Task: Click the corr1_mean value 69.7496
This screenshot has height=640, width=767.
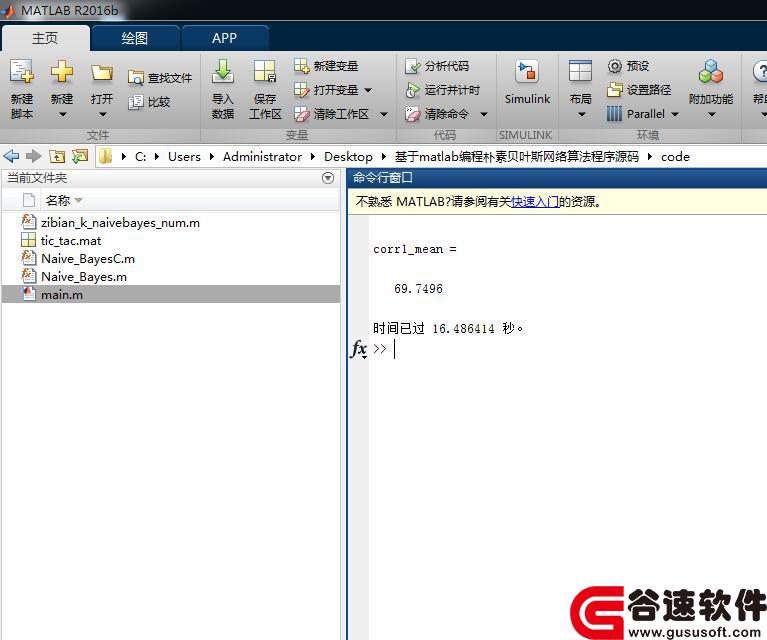Action: pos(418,288)
